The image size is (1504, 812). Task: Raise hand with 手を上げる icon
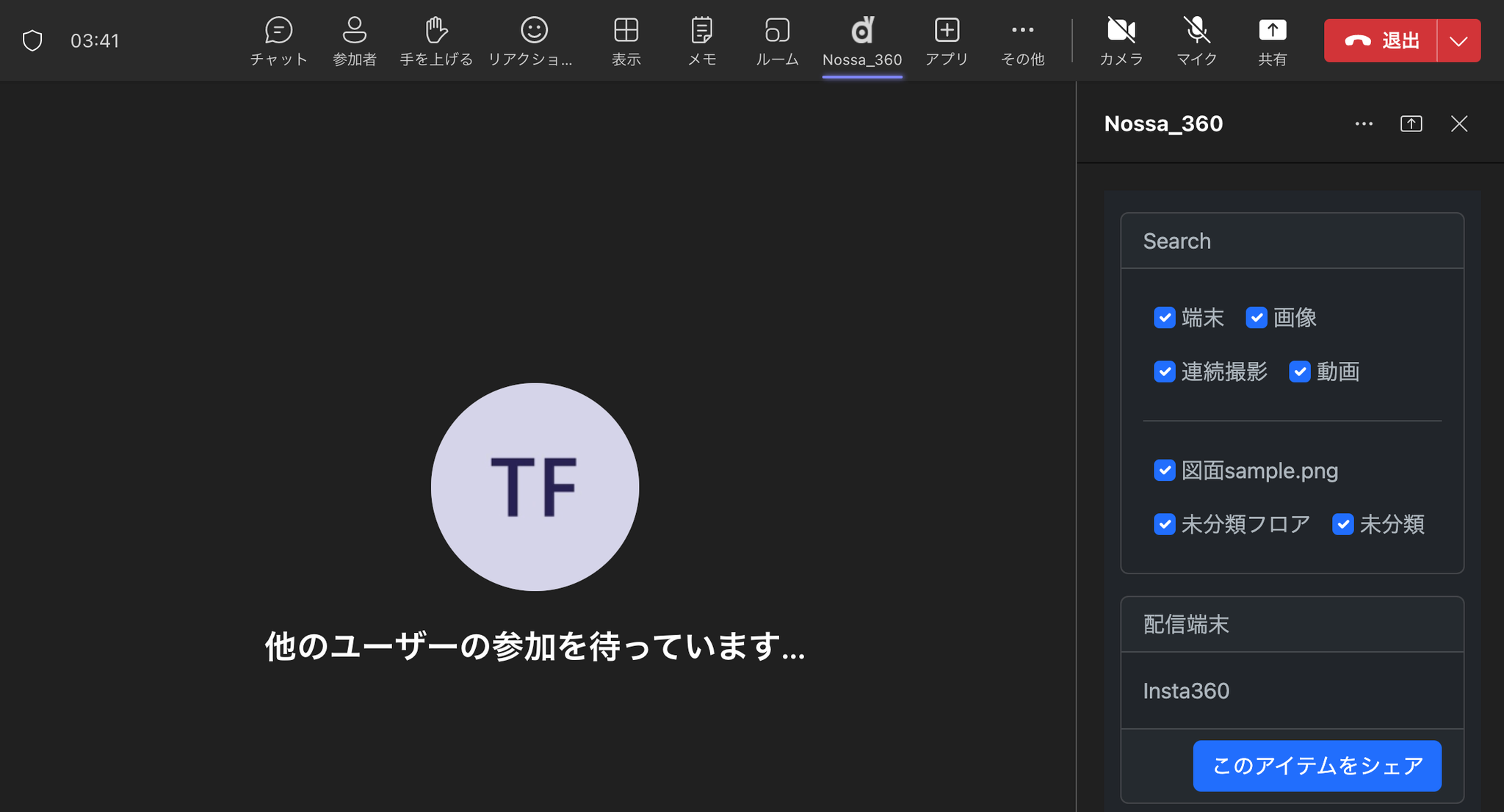[436, 40]
